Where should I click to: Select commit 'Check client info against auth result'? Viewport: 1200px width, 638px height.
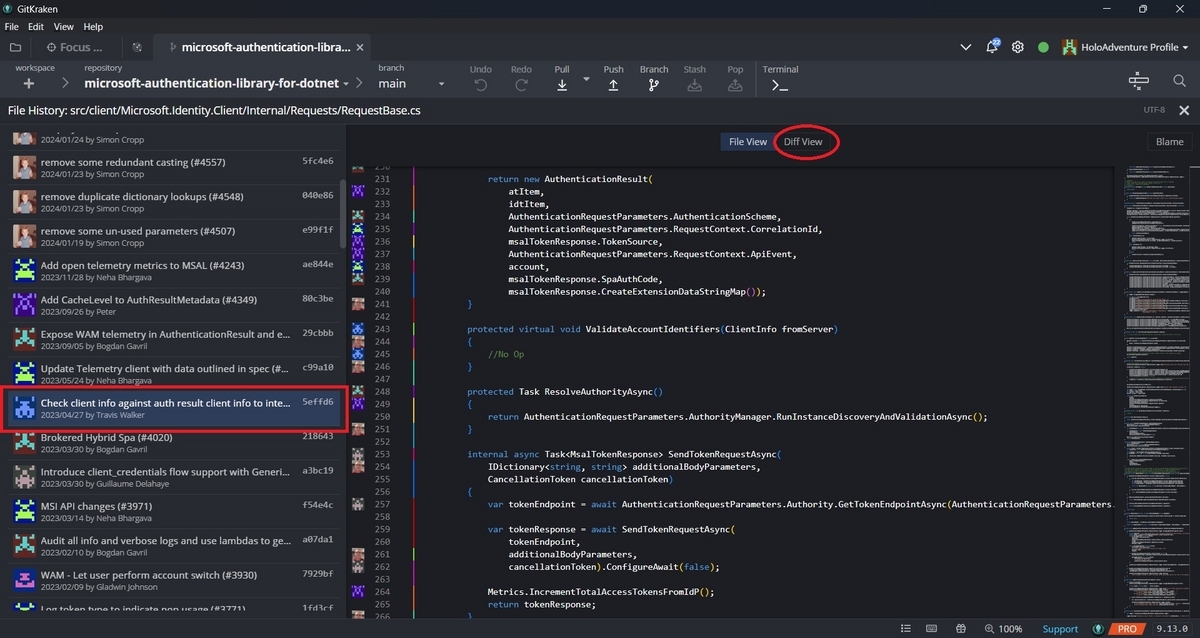coord(172,409)
